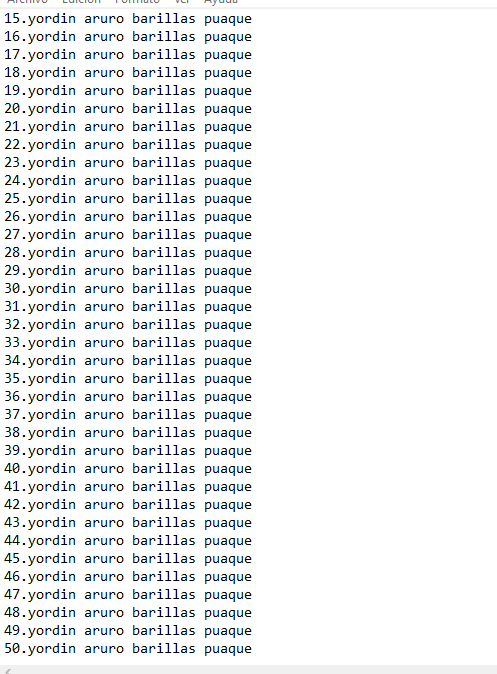Click the empty text area right of line 37
497x674 pixels.
click(374, 415)
